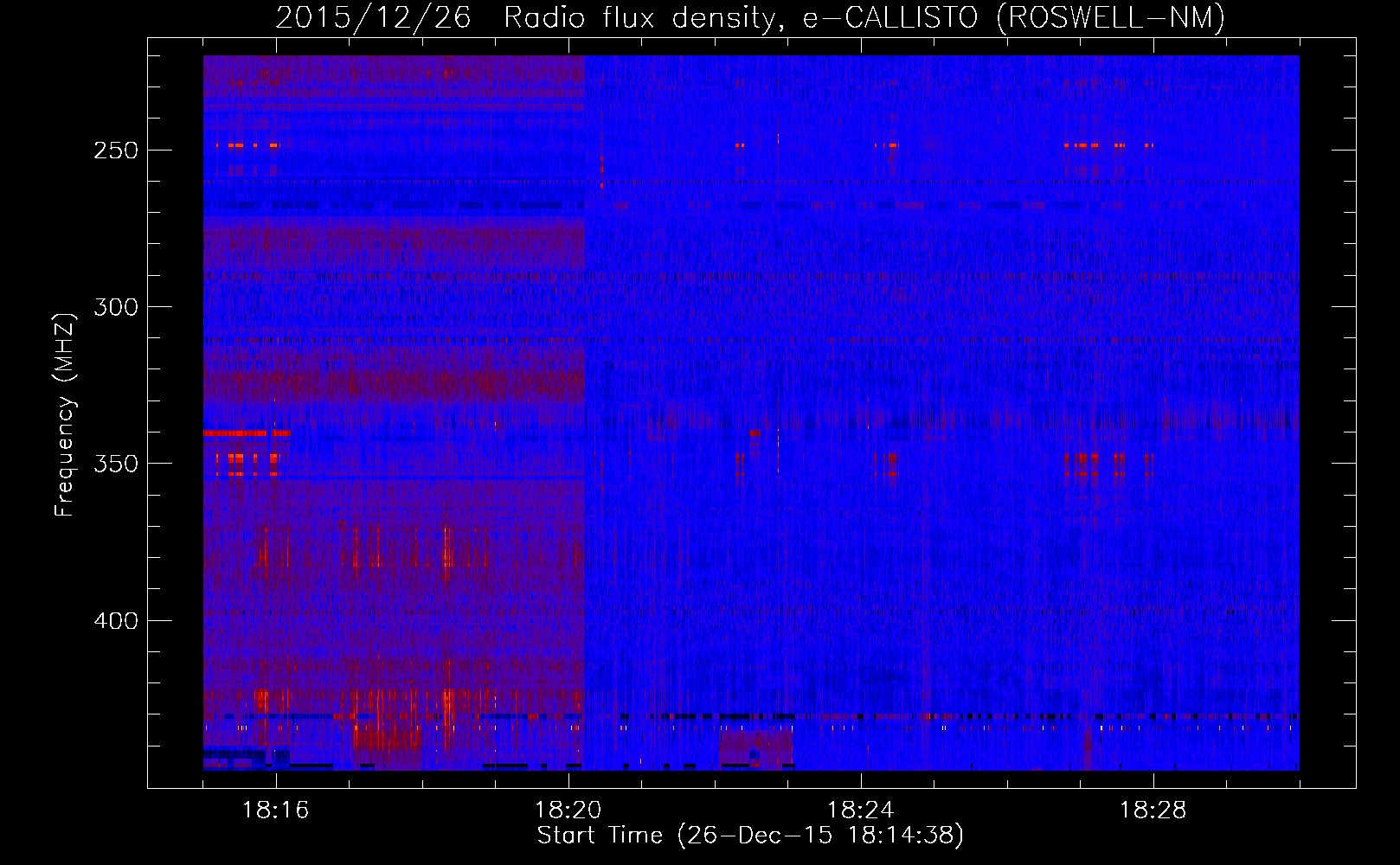This screenshot has height=865, width=1400.
Task: Click the '18:24' time tick label
Action: [861, 811]
